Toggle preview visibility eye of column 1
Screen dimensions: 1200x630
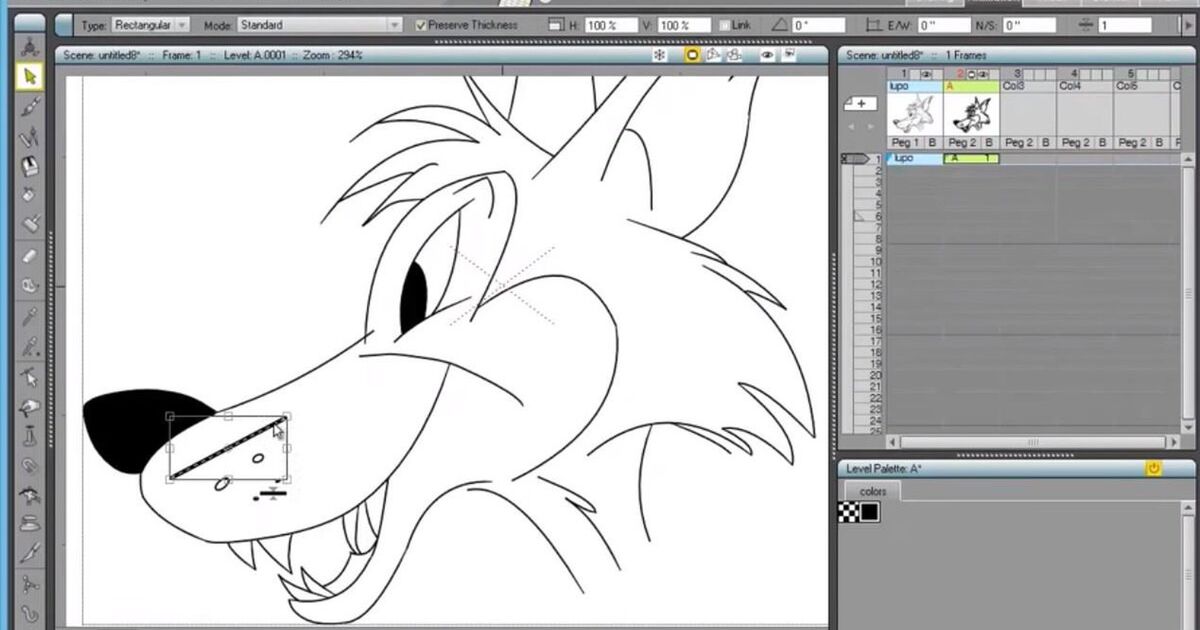(925, 74)
